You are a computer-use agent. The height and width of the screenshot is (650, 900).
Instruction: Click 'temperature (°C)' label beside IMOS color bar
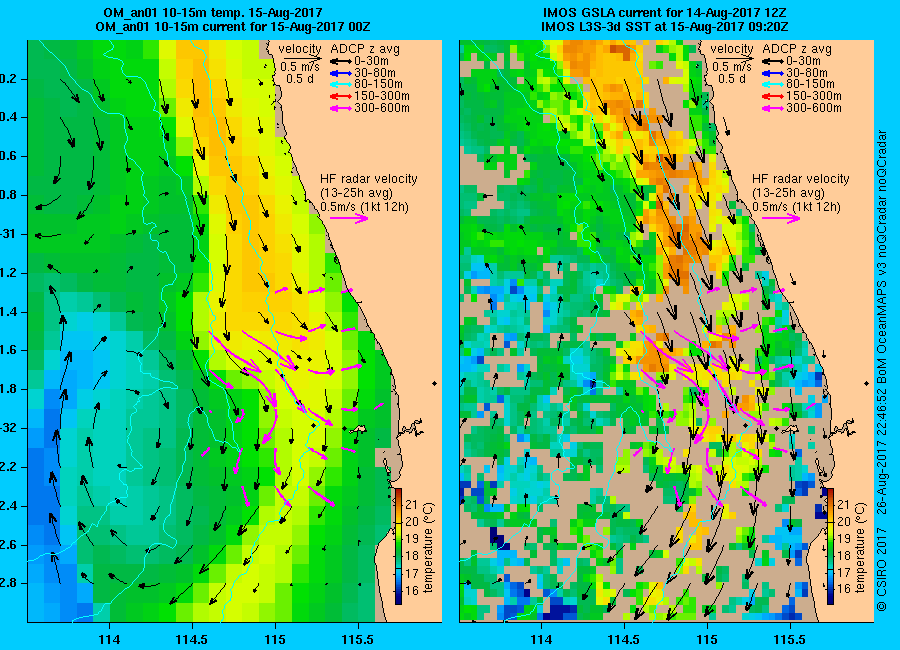click(861, 547)
